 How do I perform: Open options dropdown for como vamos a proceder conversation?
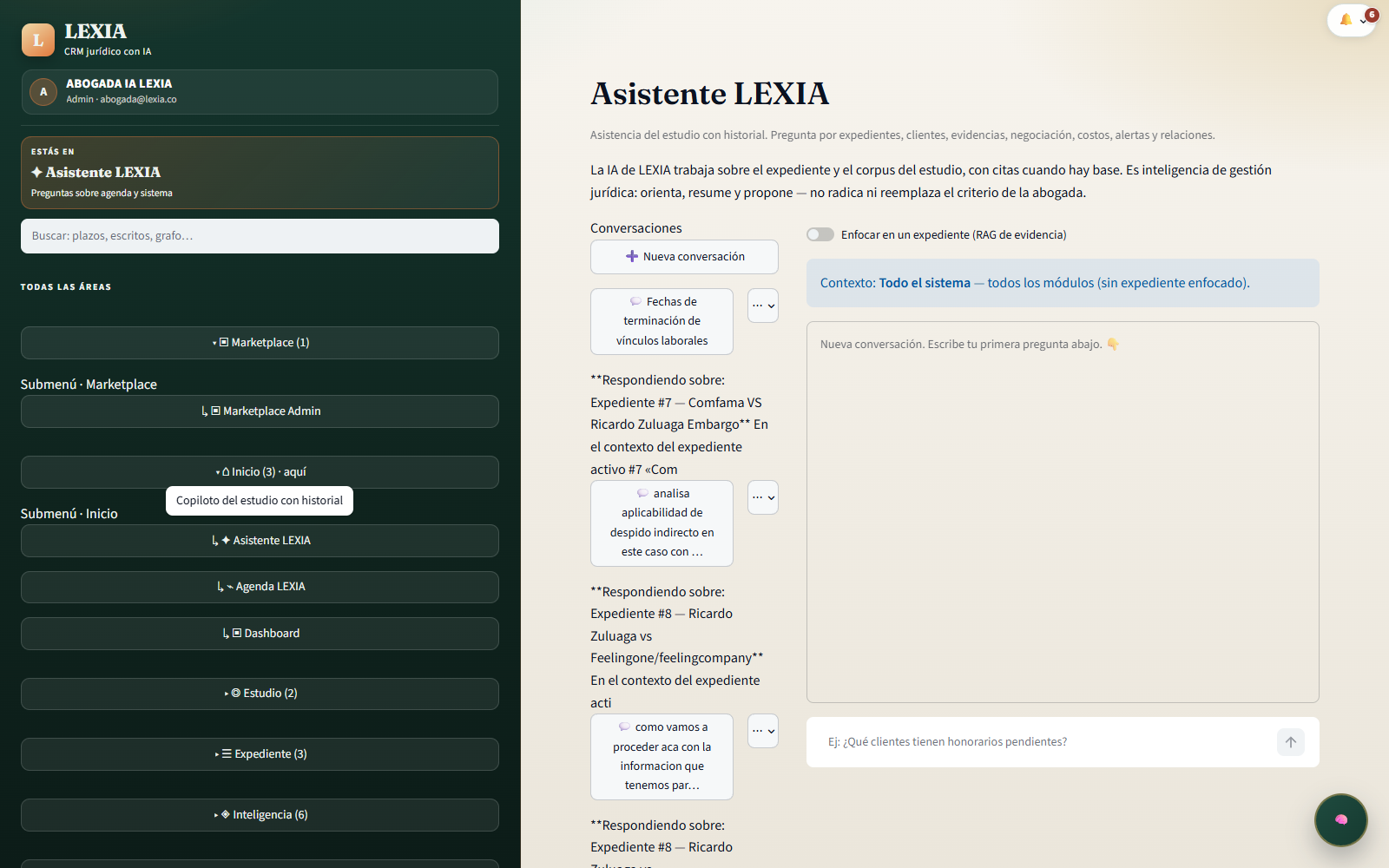(763, 731)
